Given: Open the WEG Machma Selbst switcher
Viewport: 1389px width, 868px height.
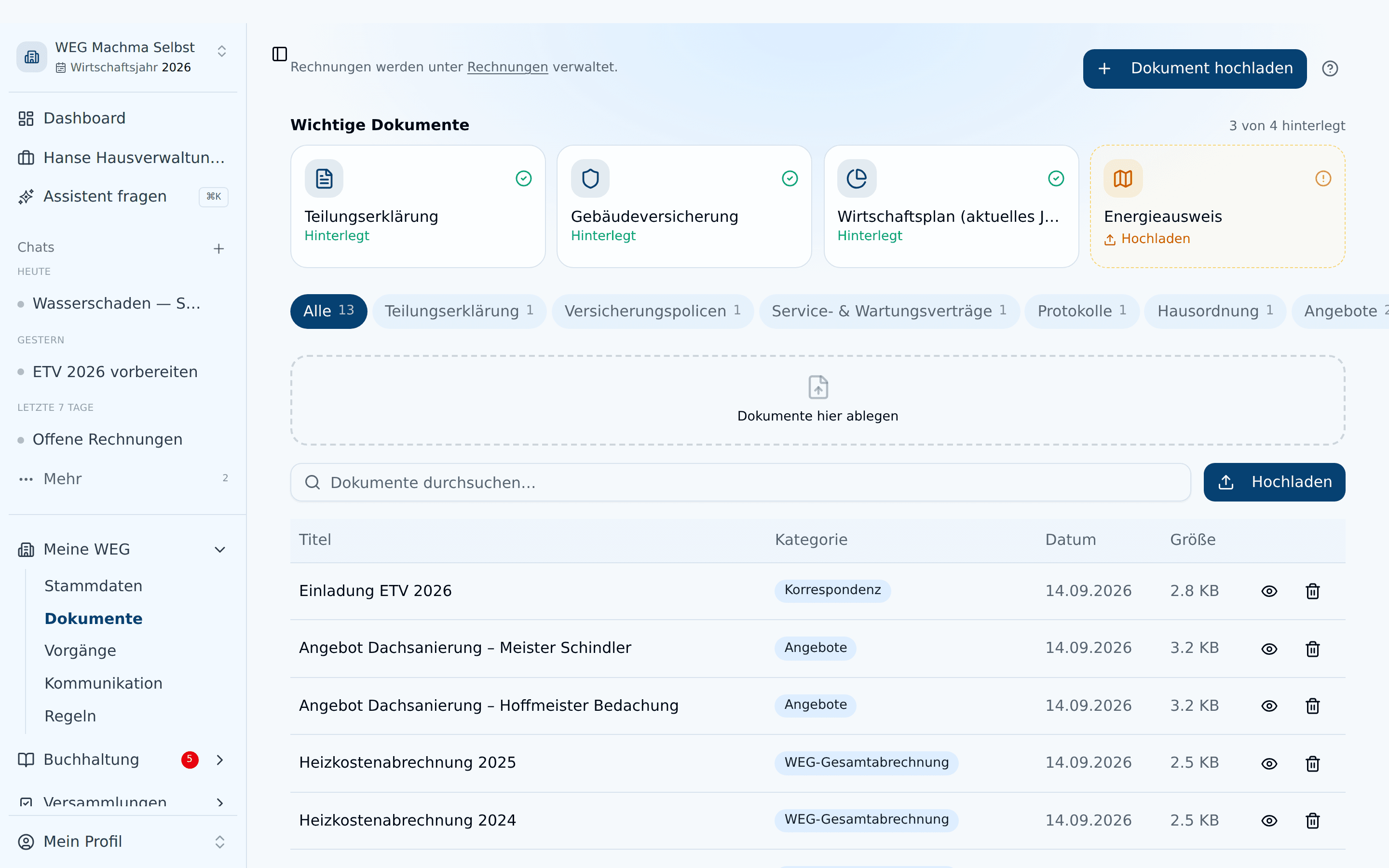Looking at the screenshot, I should (123, 57).
